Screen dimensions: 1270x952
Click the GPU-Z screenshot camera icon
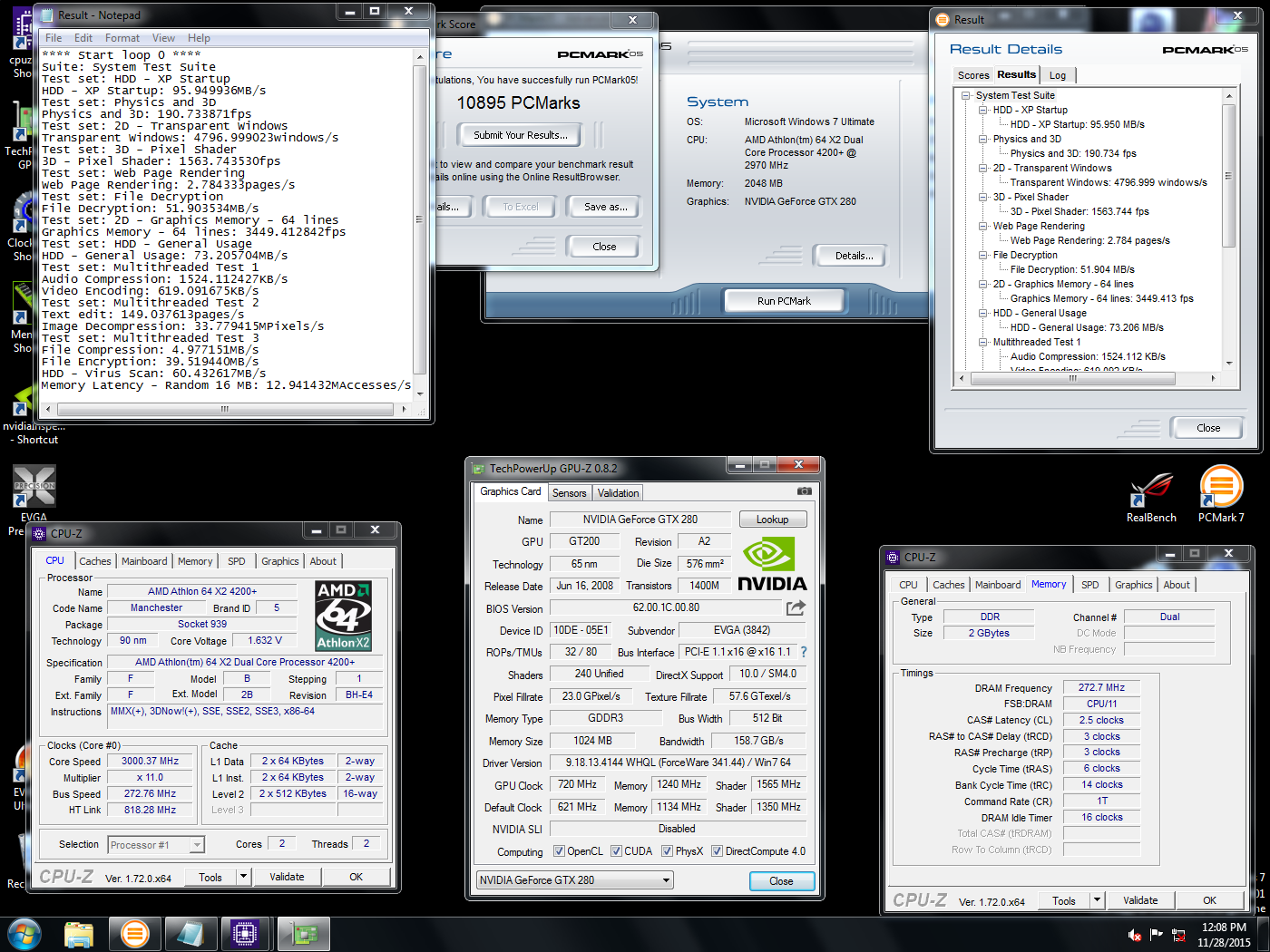804,491
